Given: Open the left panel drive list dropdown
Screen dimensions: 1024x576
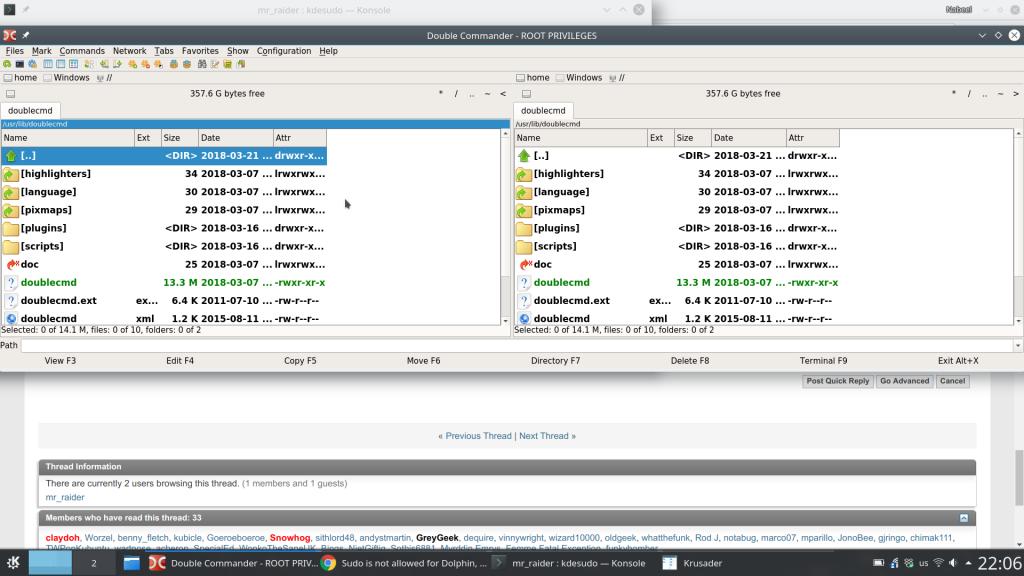Looking at the screenshot, I should (x=10, y=94).
